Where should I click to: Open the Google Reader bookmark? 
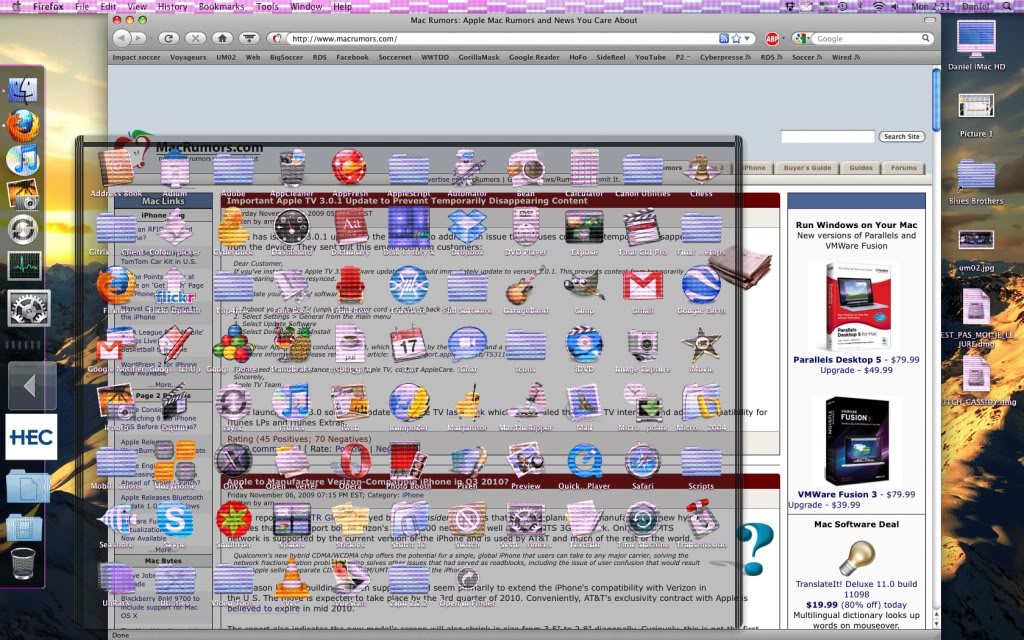coord(534,57)
